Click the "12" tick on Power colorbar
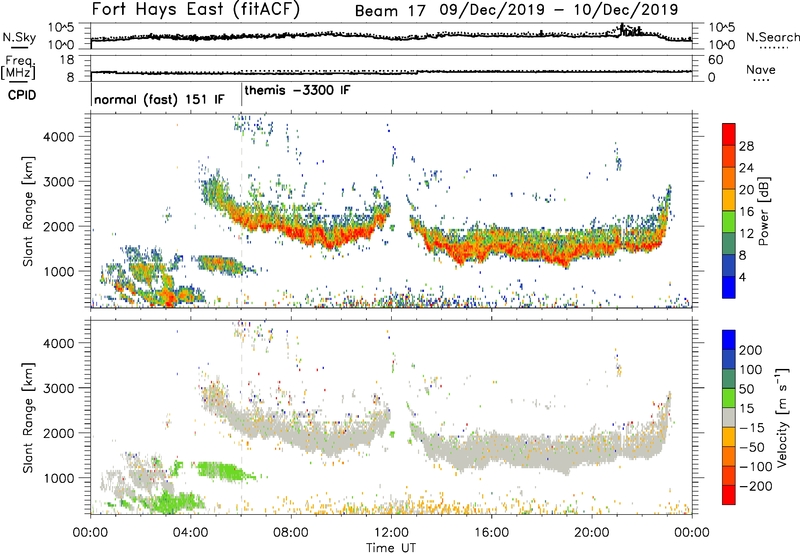Image resolution: width=800 pixels, height=554 pixels. pos(746,233)
